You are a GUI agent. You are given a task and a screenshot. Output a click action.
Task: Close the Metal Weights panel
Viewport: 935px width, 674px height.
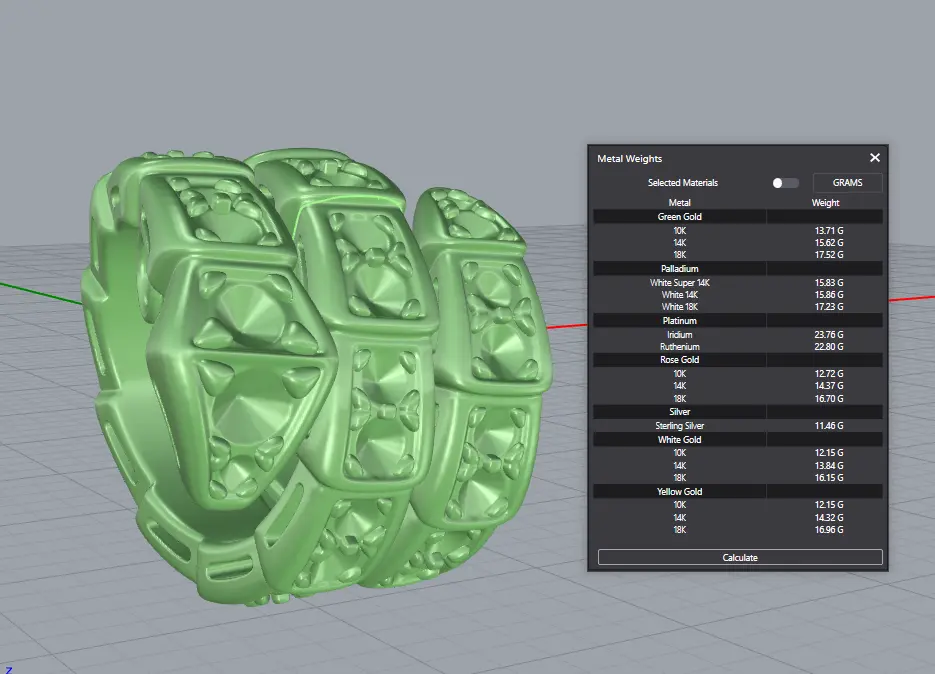click(875, 158)
